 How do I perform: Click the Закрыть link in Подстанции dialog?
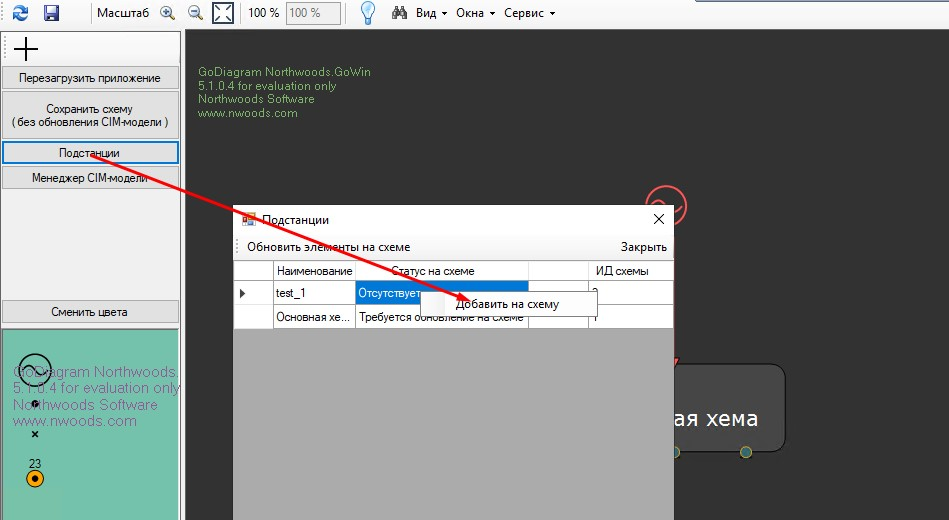click(x=643, y=247)
